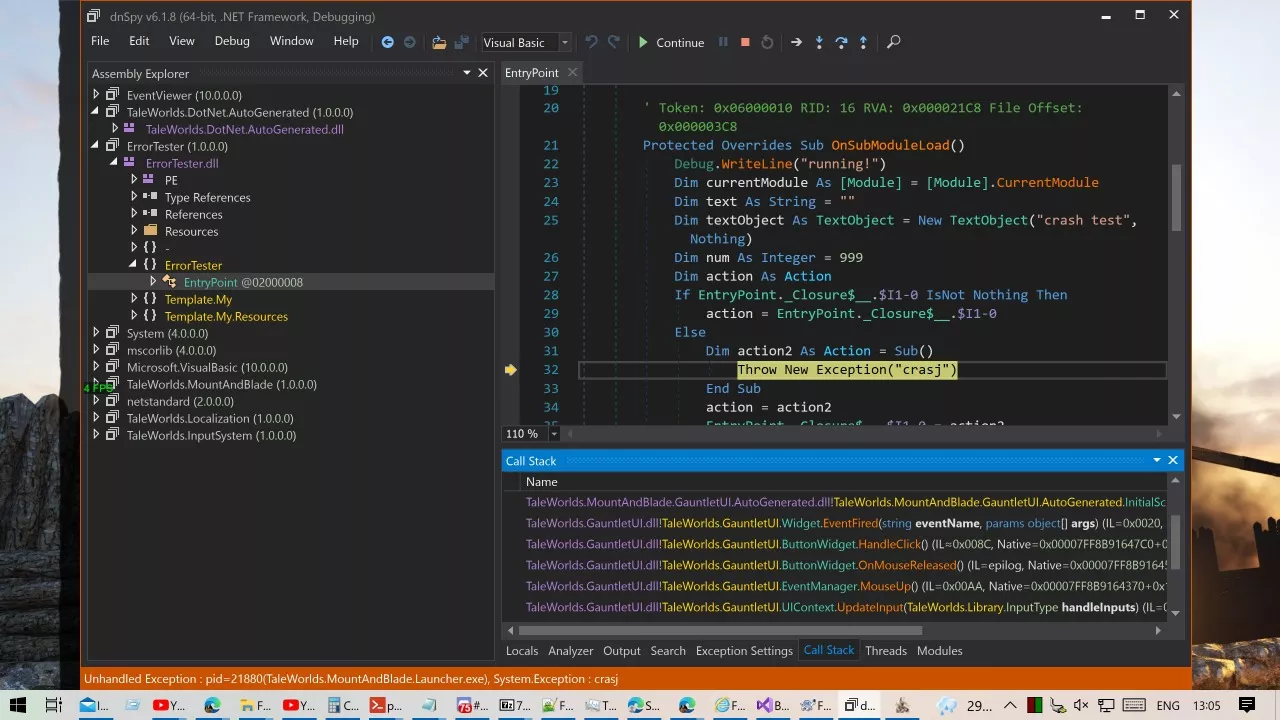Collapse the TaleWorlds.DotNet.AutoGenerated assembly node
This screenshot has height=720, width=1280.
97,112
